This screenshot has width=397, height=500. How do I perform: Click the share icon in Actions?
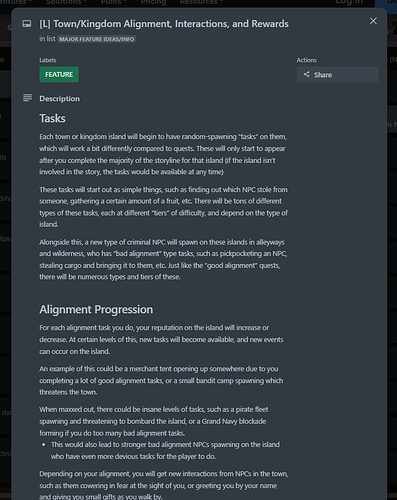[306, 74]
